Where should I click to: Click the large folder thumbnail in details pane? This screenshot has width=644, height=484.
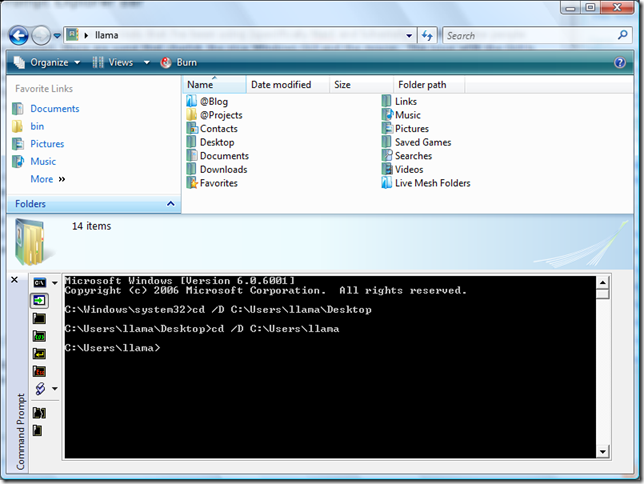coord(32,242)
